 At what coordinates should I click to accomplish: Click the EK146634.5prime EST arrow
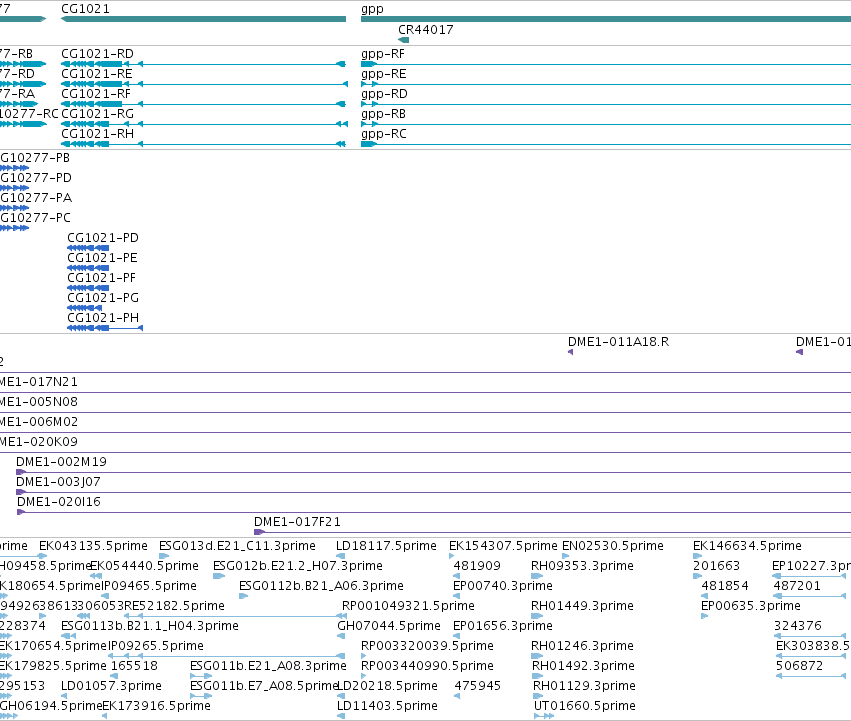[697, 556]
